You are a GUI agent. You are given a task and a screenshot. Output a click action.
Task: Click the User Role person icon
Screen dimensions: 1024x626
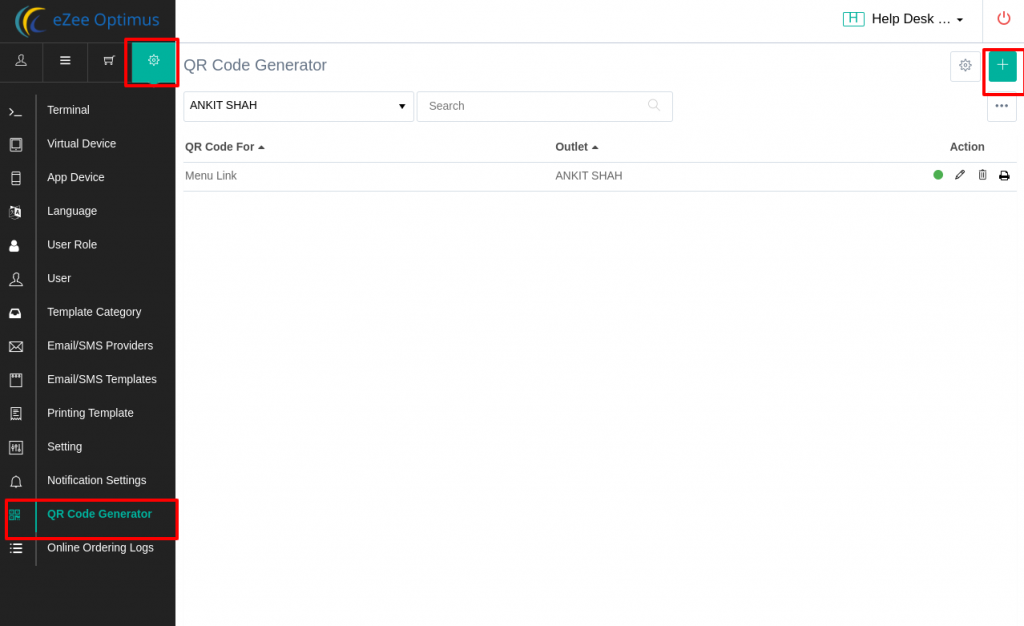(14, 246)
